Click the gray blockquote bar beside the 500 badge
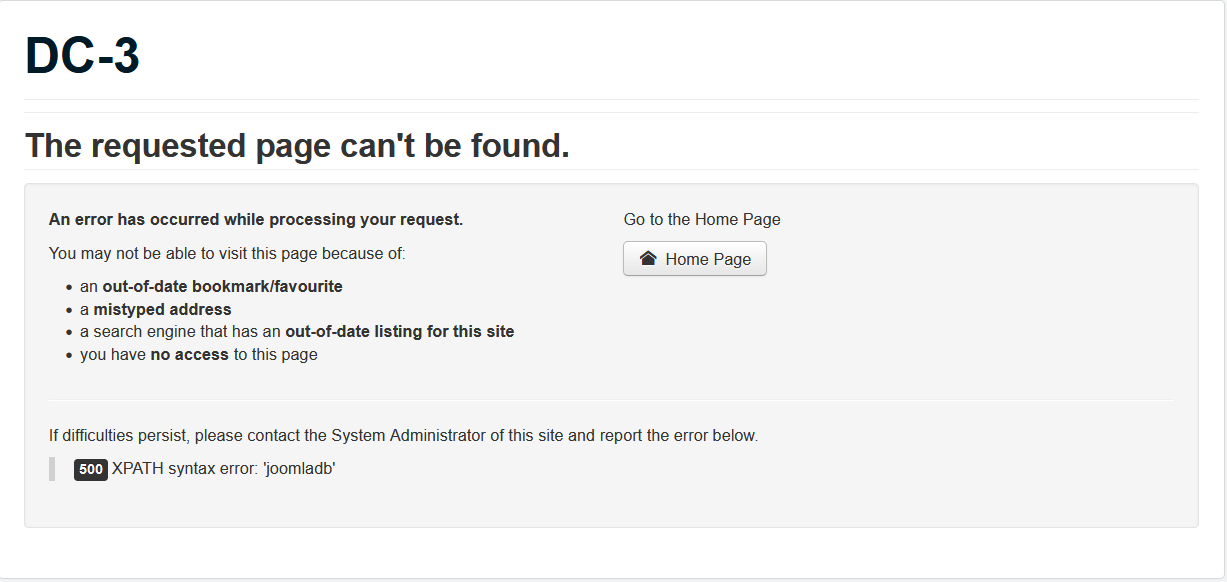The image size is (1227, 582). click(52, 469)
